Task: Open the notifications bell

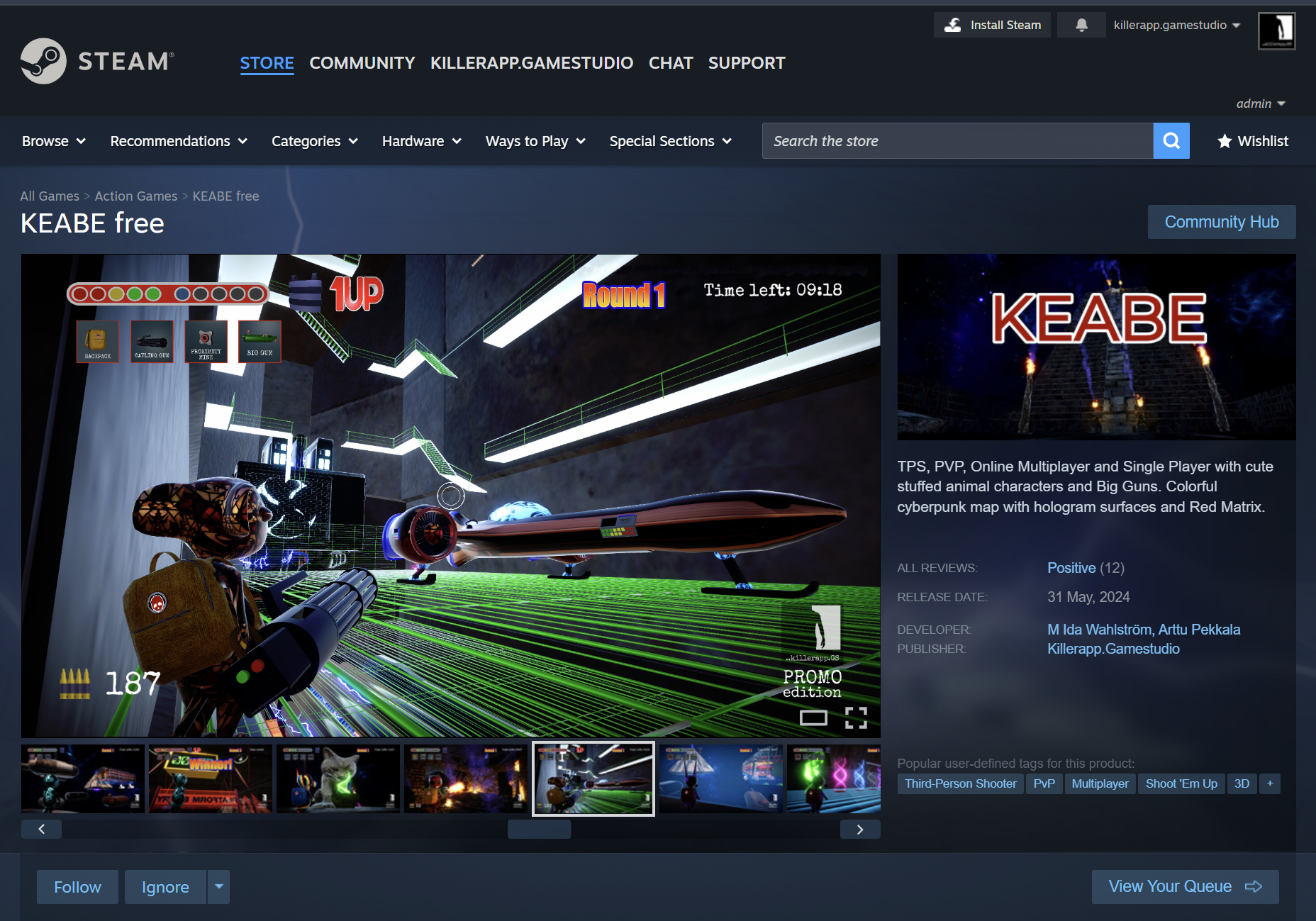Action: pyautogui.click(x=1081, y=25)
